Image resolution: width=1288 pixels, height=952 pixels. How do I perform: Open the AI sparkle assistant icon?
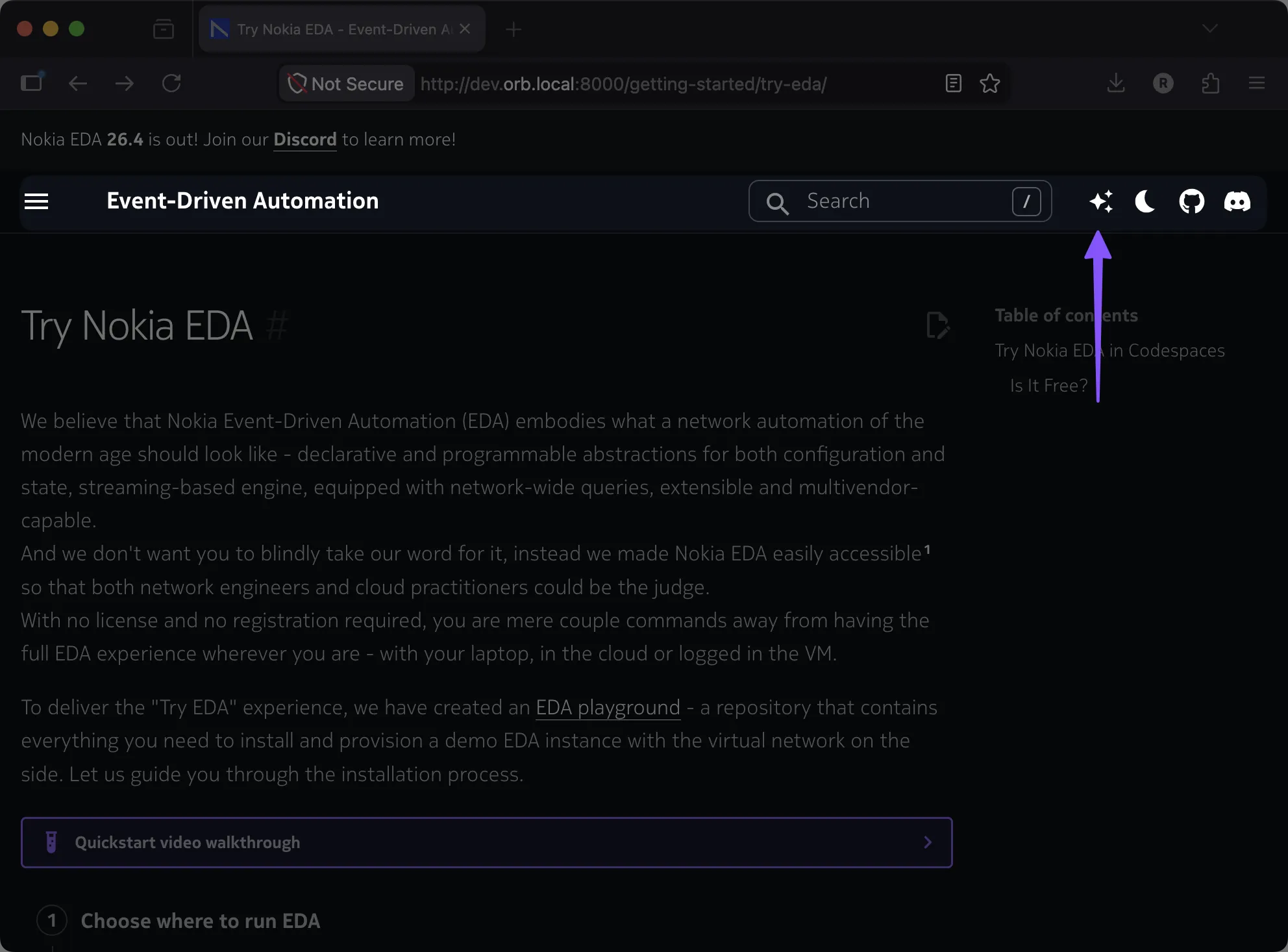1101,201
